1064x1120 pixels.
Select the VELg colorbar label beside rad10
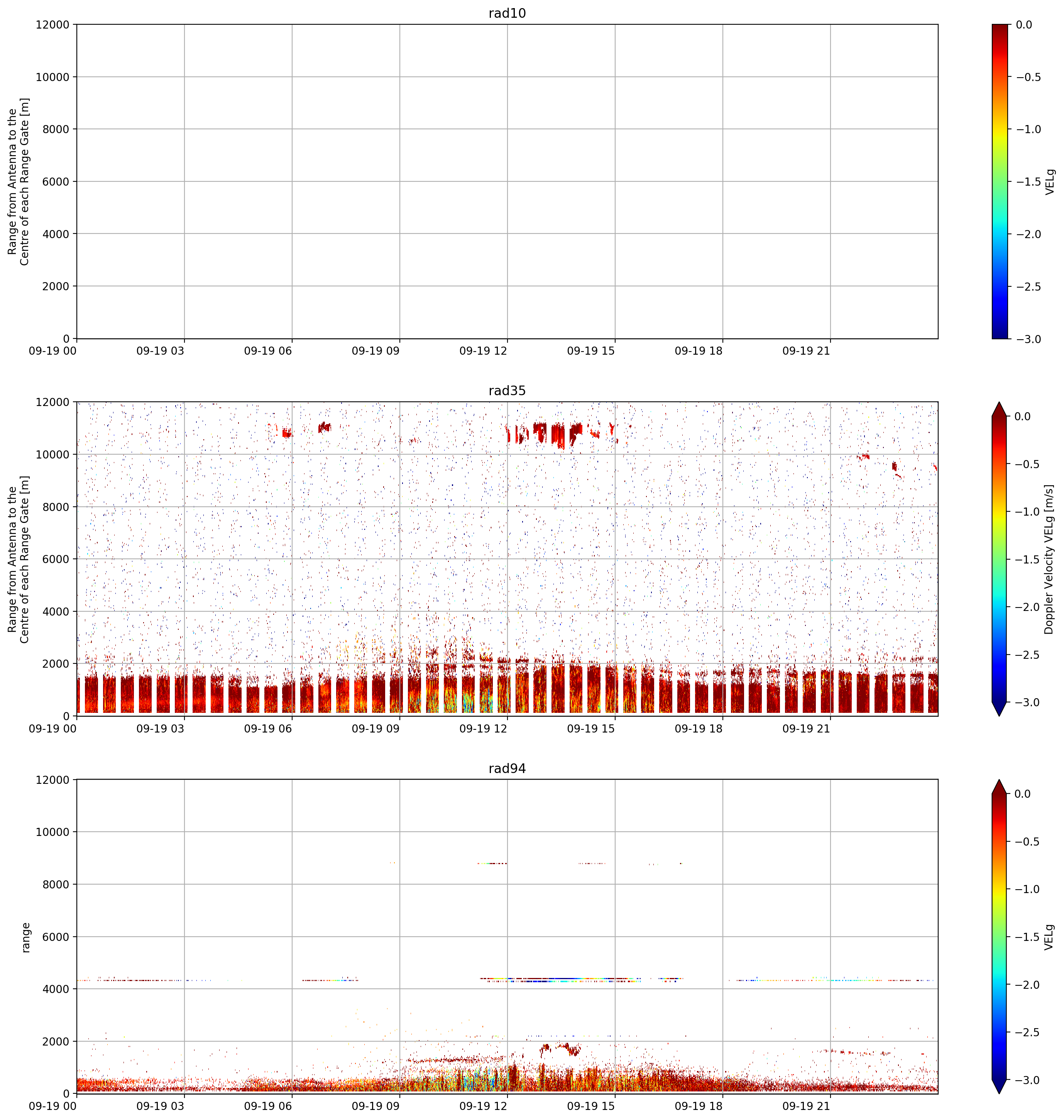tap(1050, 181)
